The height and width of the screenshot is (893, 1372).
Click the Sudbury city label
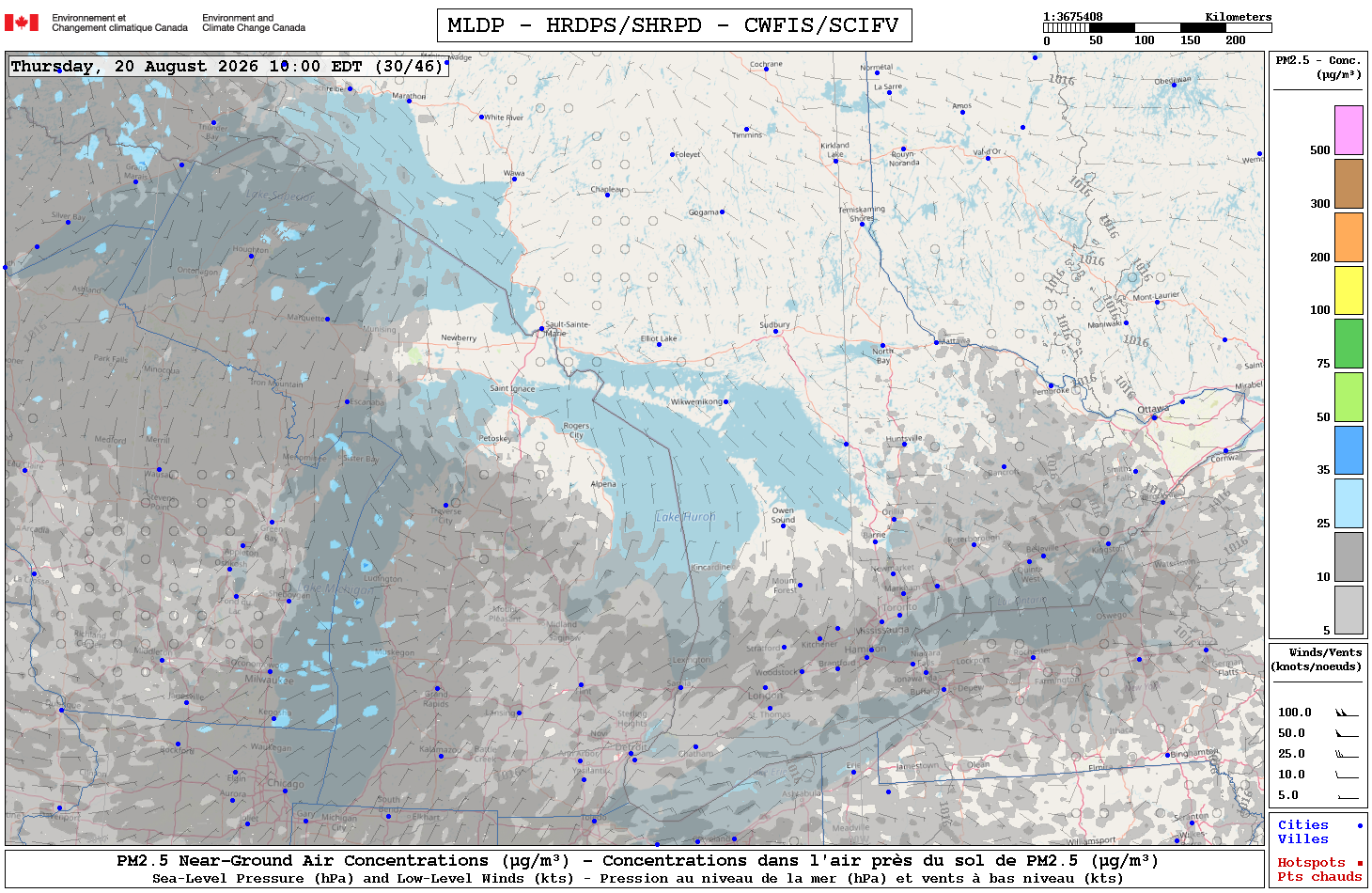point(774,325)
